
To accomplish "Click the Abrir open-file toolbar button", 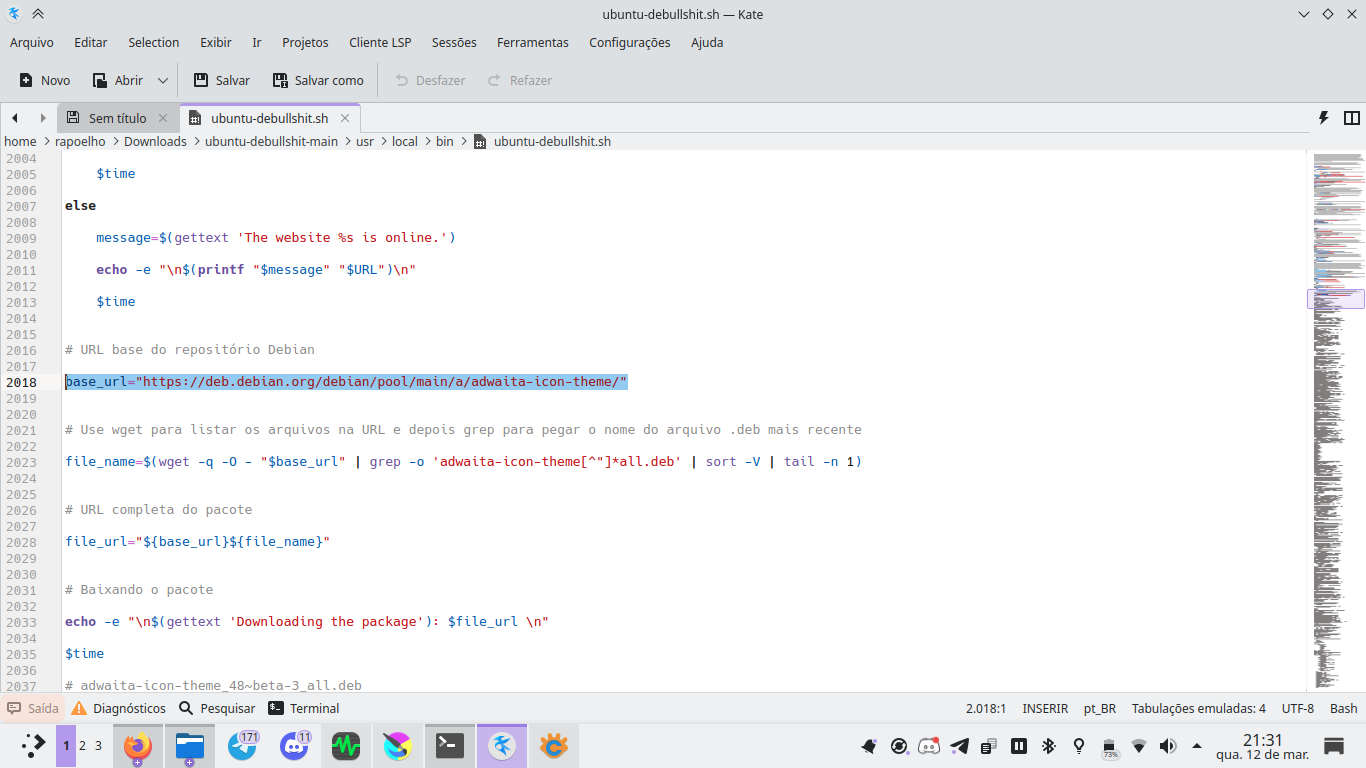I will click(x=118, y=80).
